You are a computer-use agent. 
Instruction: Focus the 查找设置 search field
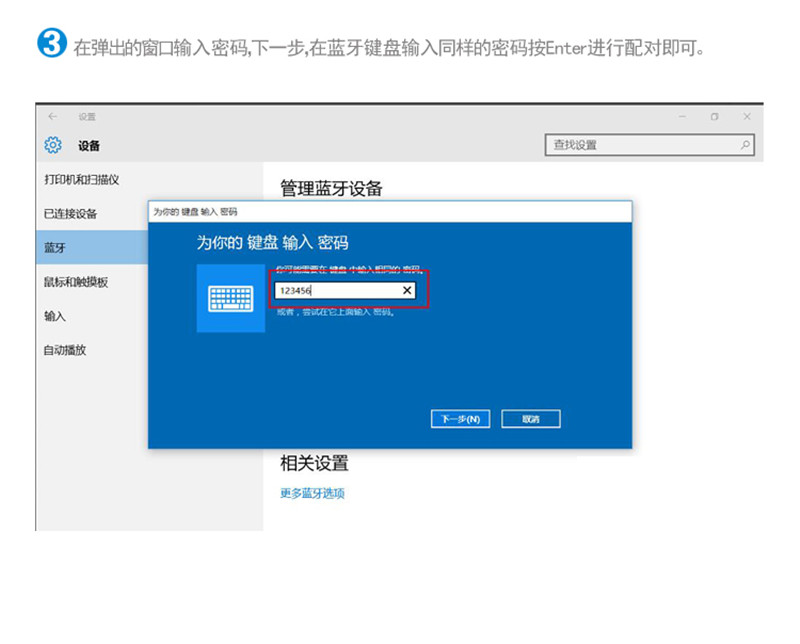(x=640, y=146)
